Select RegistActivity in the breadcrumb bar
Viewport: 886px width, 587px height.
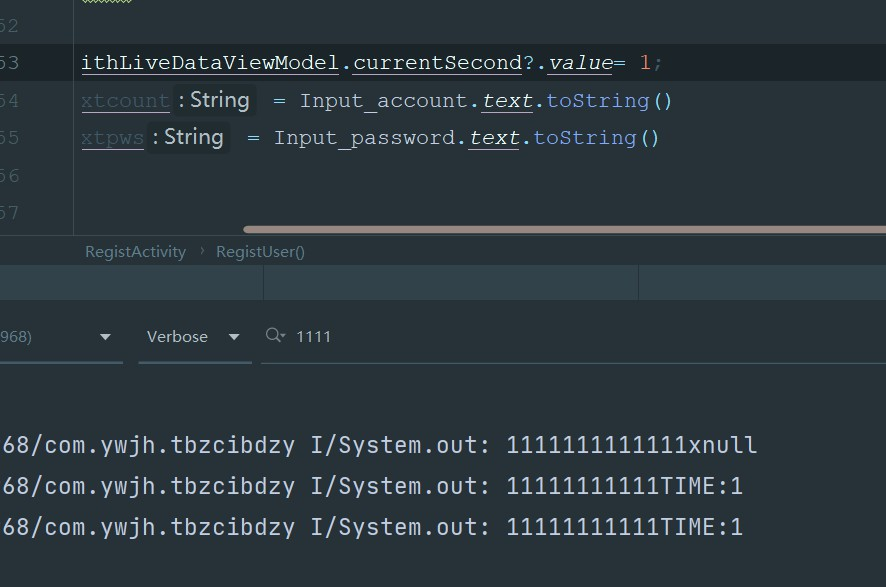tap(135, 252)
